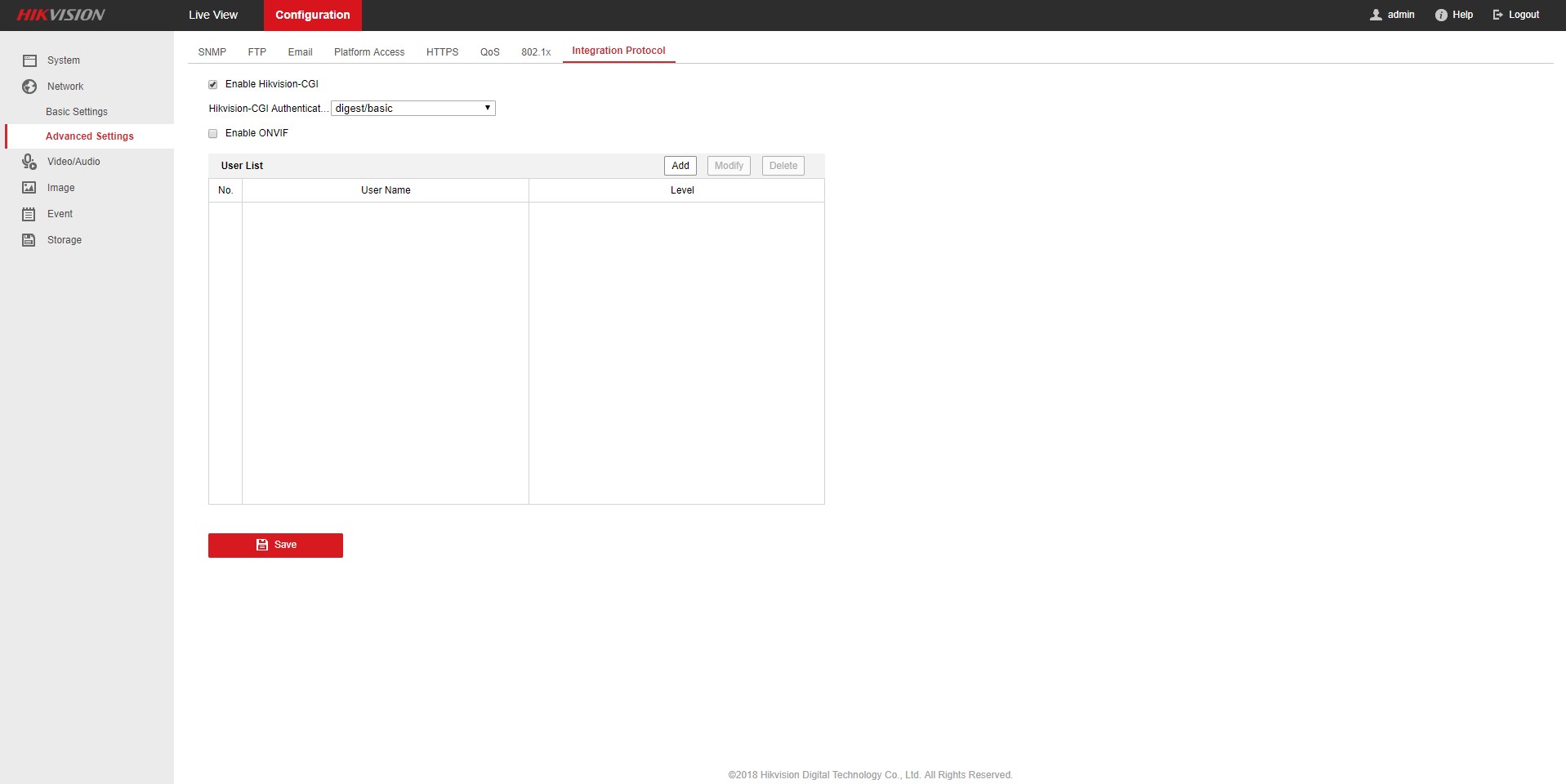Open Hikvision-CGI Authentication dropdown
This screenshot has width=1566, height=784.
tap(413, 109)
